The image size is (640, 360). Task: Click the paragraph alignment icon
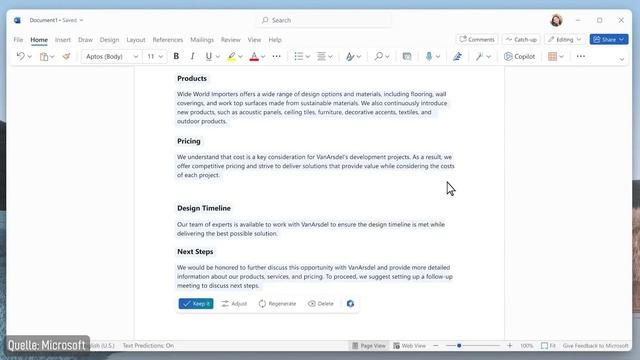tap(322, 56)
